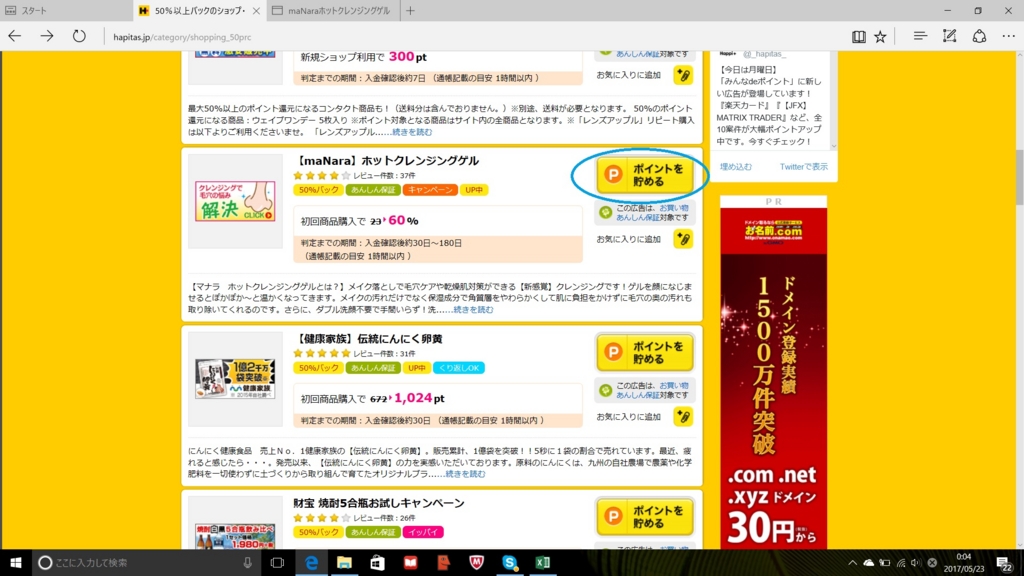Open maNara クレンジング banner thumbnail
Viewport: 1024px width, 576px height.
pos(235,201)
